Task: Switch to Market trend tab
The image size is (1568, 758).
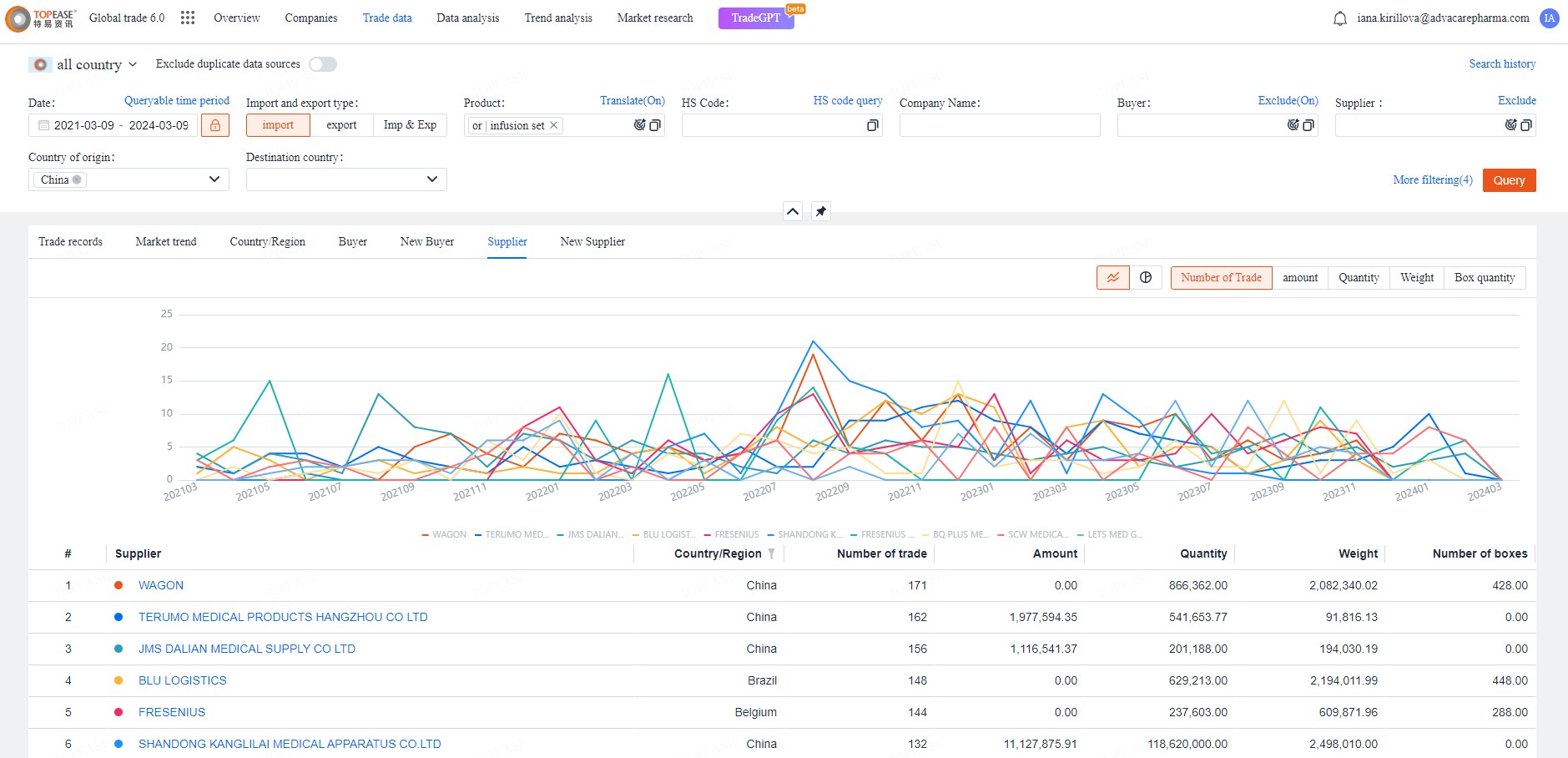Action: pos(166,241)
